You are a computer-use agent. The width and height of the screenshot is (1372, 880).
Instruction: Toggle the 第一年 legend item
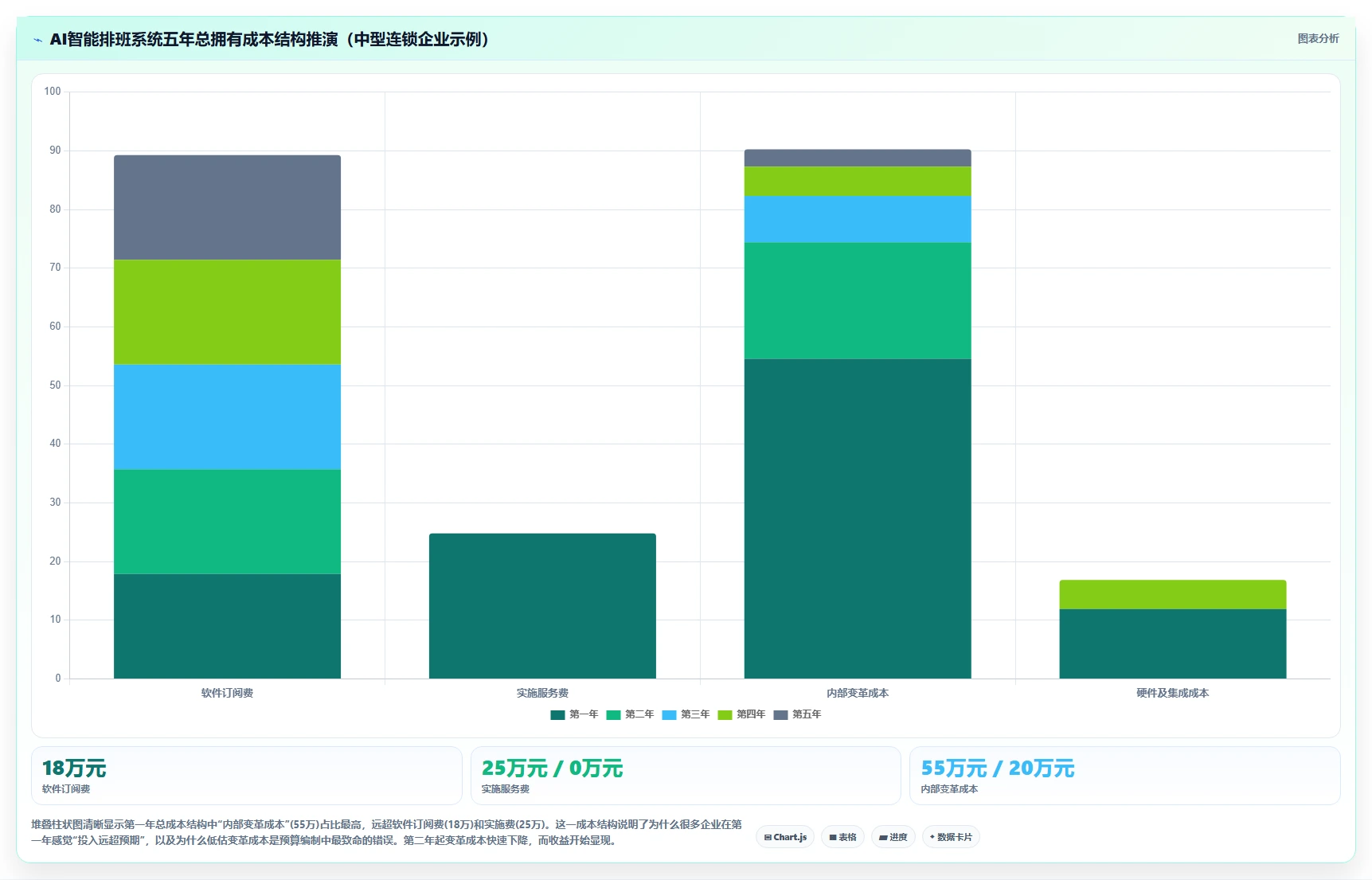(574, 714)
